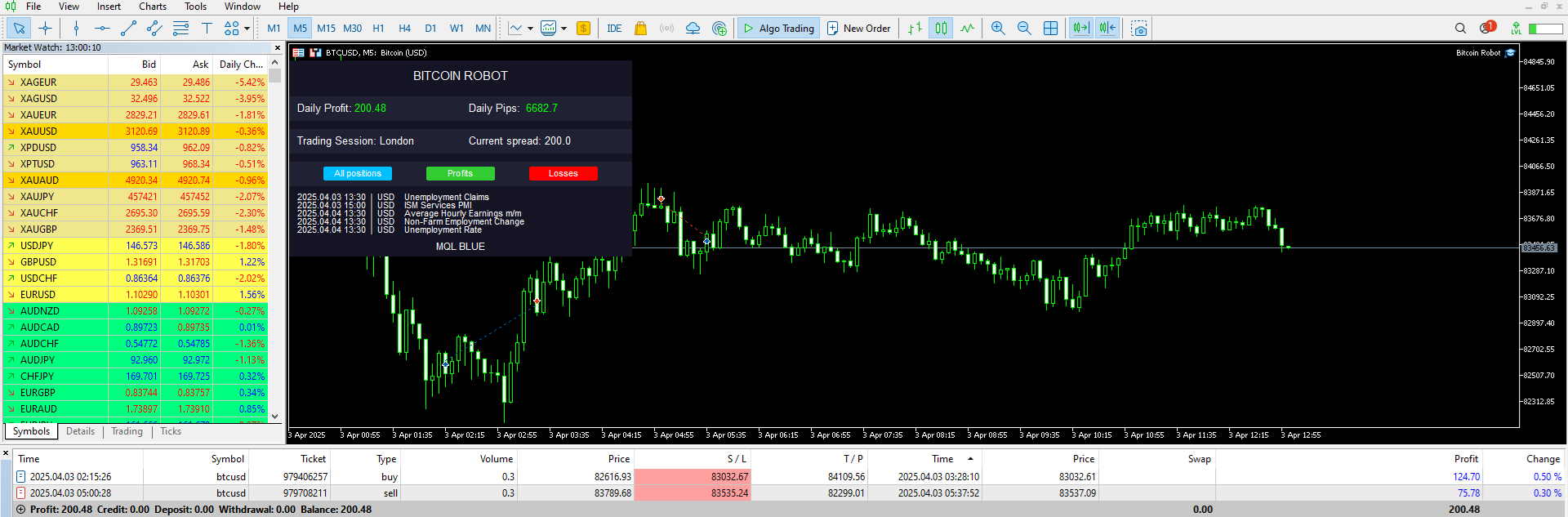Viewport: 1568px width, 517px height.
Task: Toggle chart shift
Action: tap(1107, 29)
